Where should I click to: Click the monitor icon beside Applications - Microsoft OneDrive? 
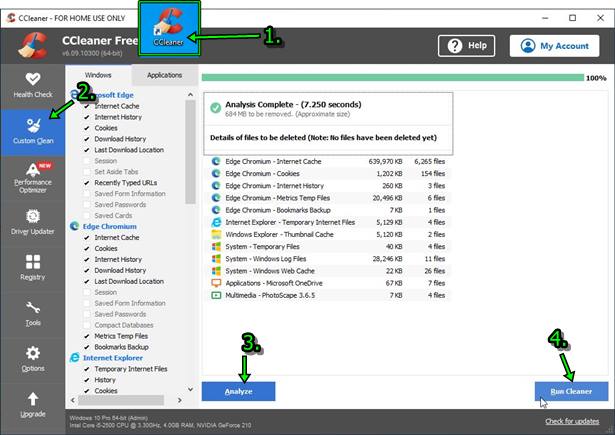[216, 283]
